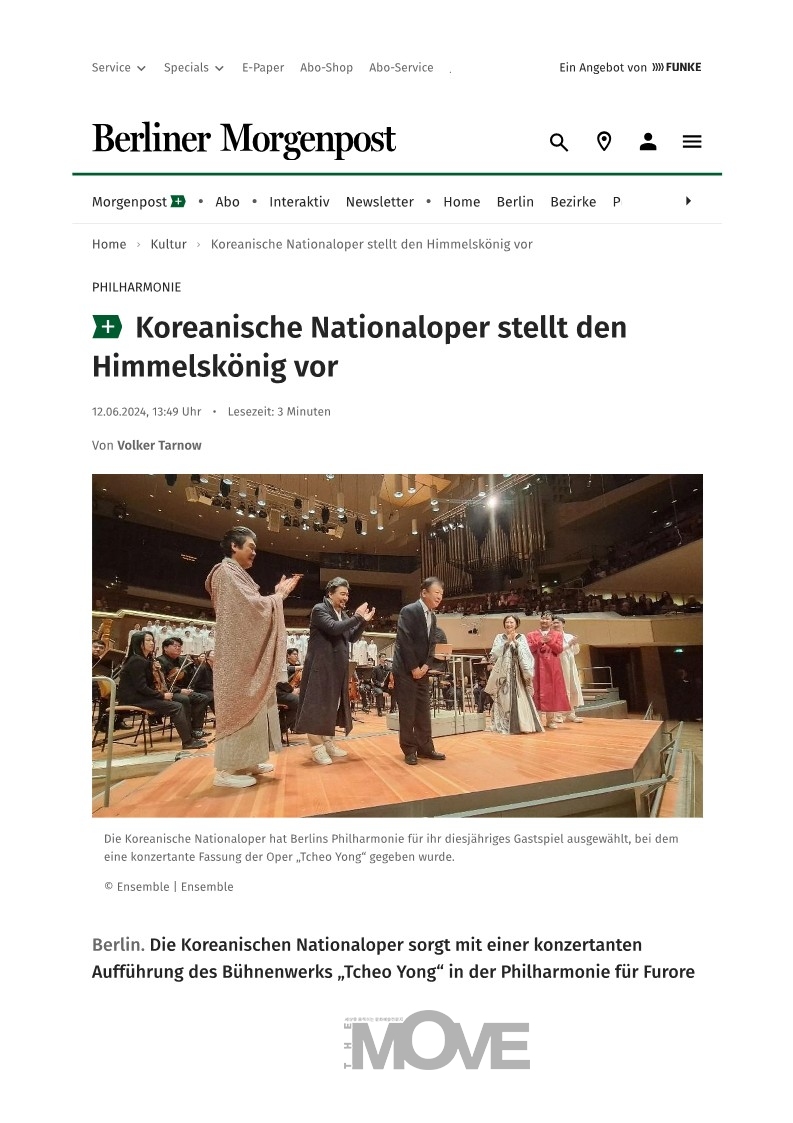Show more navigation items with right arrow
This screenshot has height=1123, width=793.
coord(688,201)
